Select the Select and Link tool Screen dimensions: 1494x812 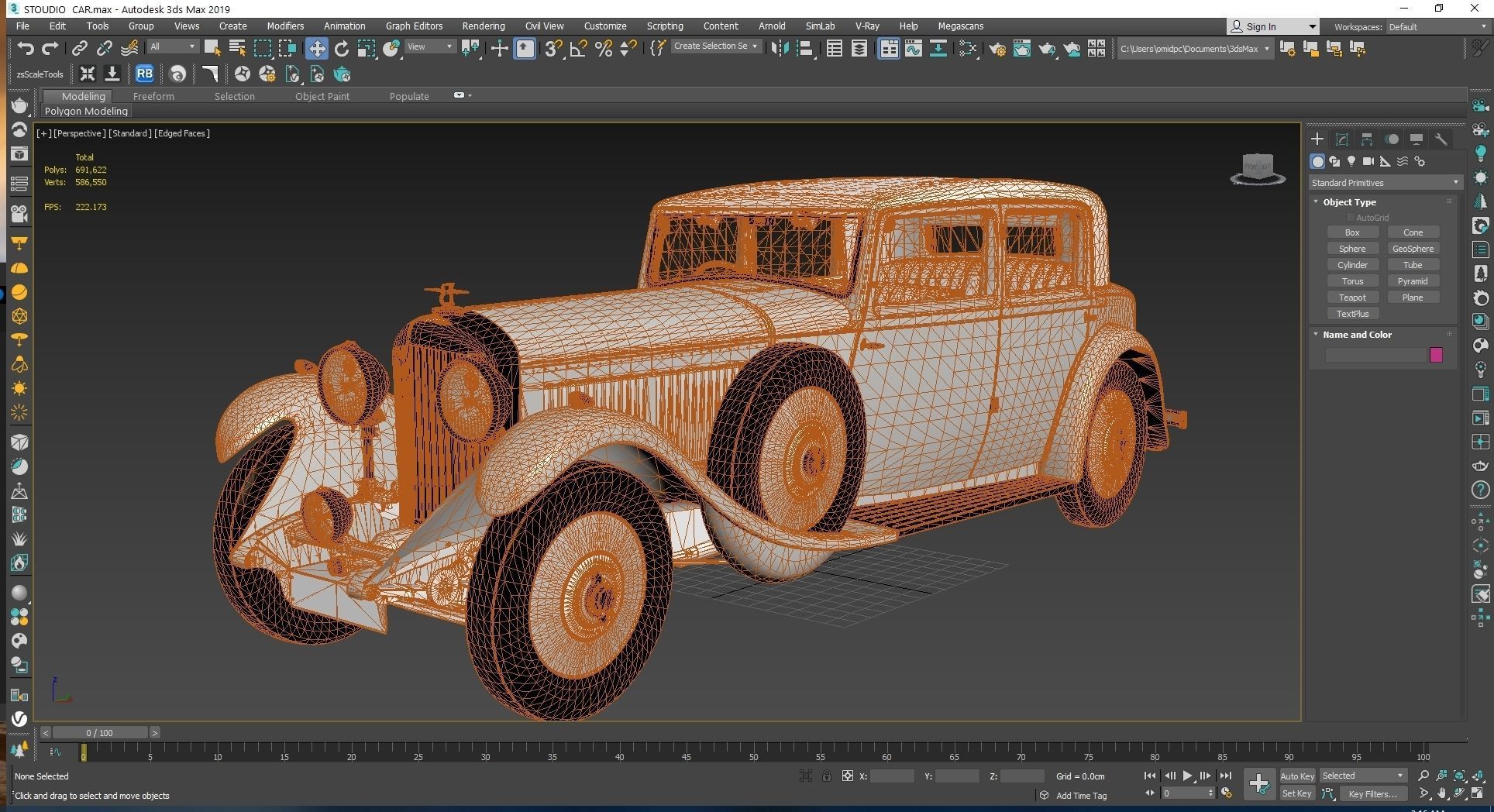pos(79,49)
